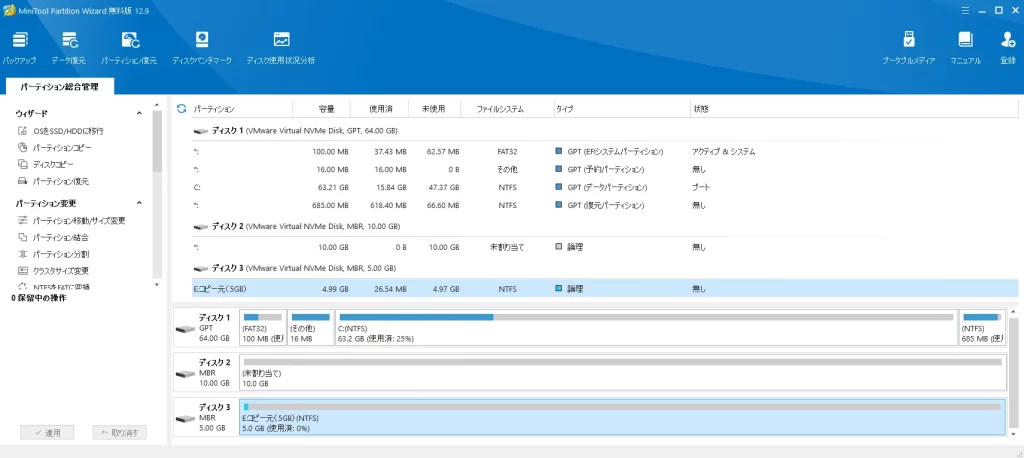Select ディスクコピー in the wizard list
This screenshot has width=1024, height=458.
[53, 164]
